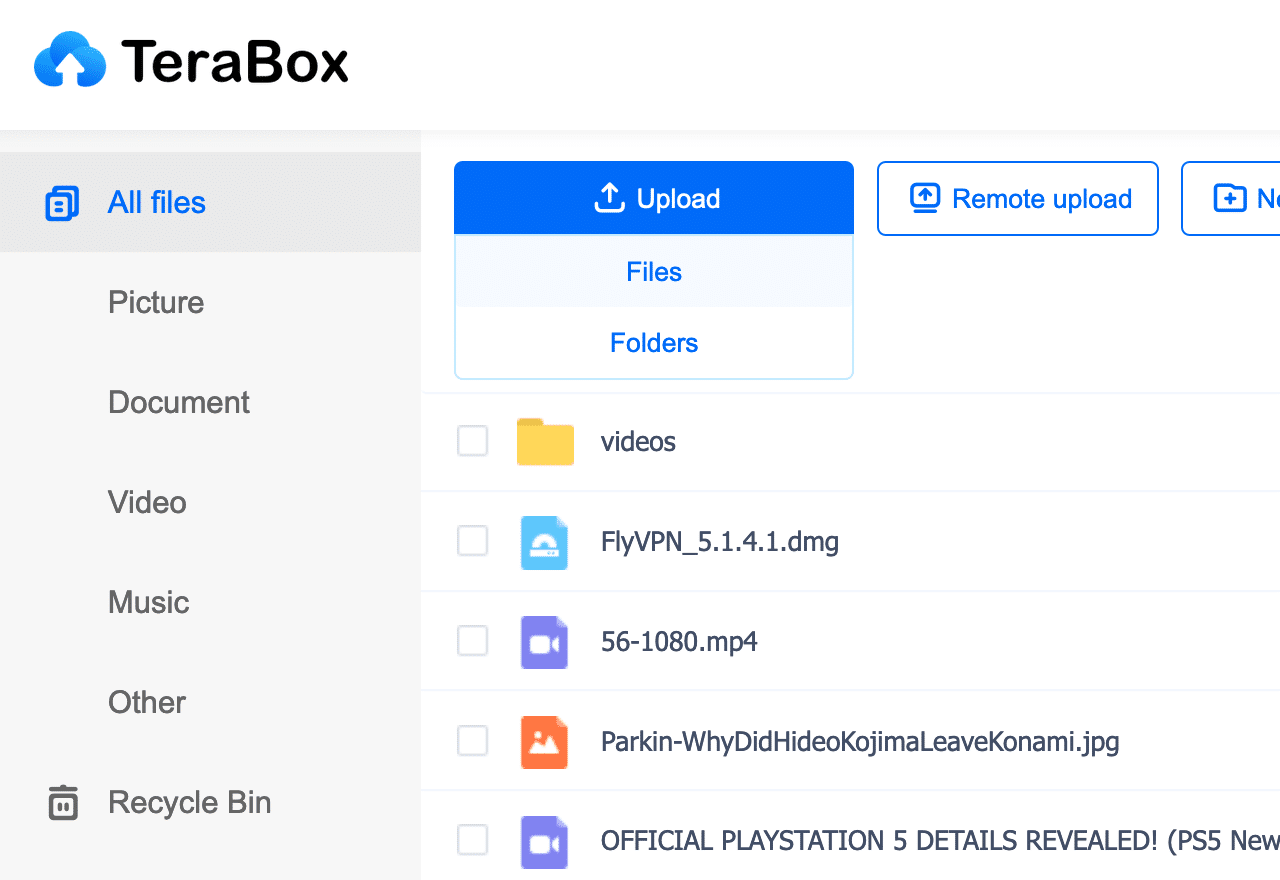Check the box next to the videos folder

click(472, 441)
